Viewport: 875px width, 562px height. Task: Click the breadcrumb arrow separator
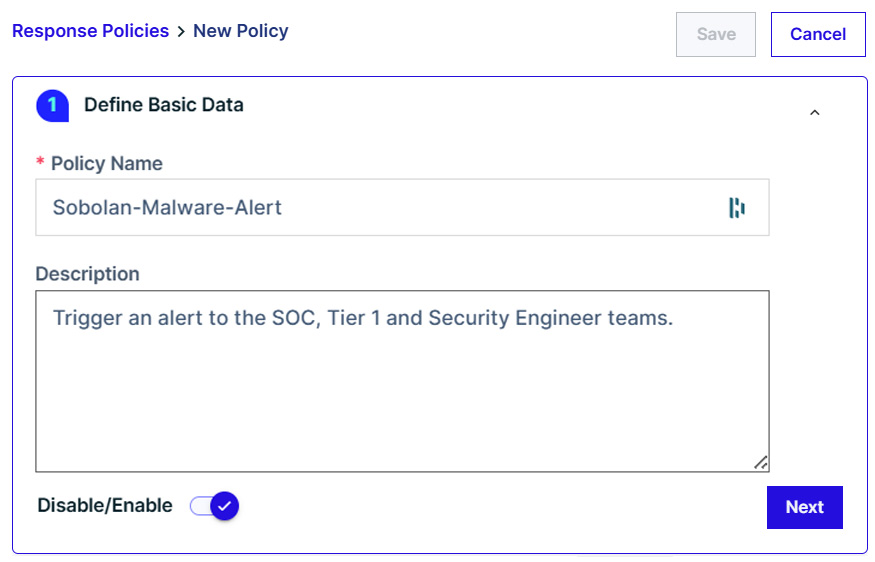click(x=181, y=32)
